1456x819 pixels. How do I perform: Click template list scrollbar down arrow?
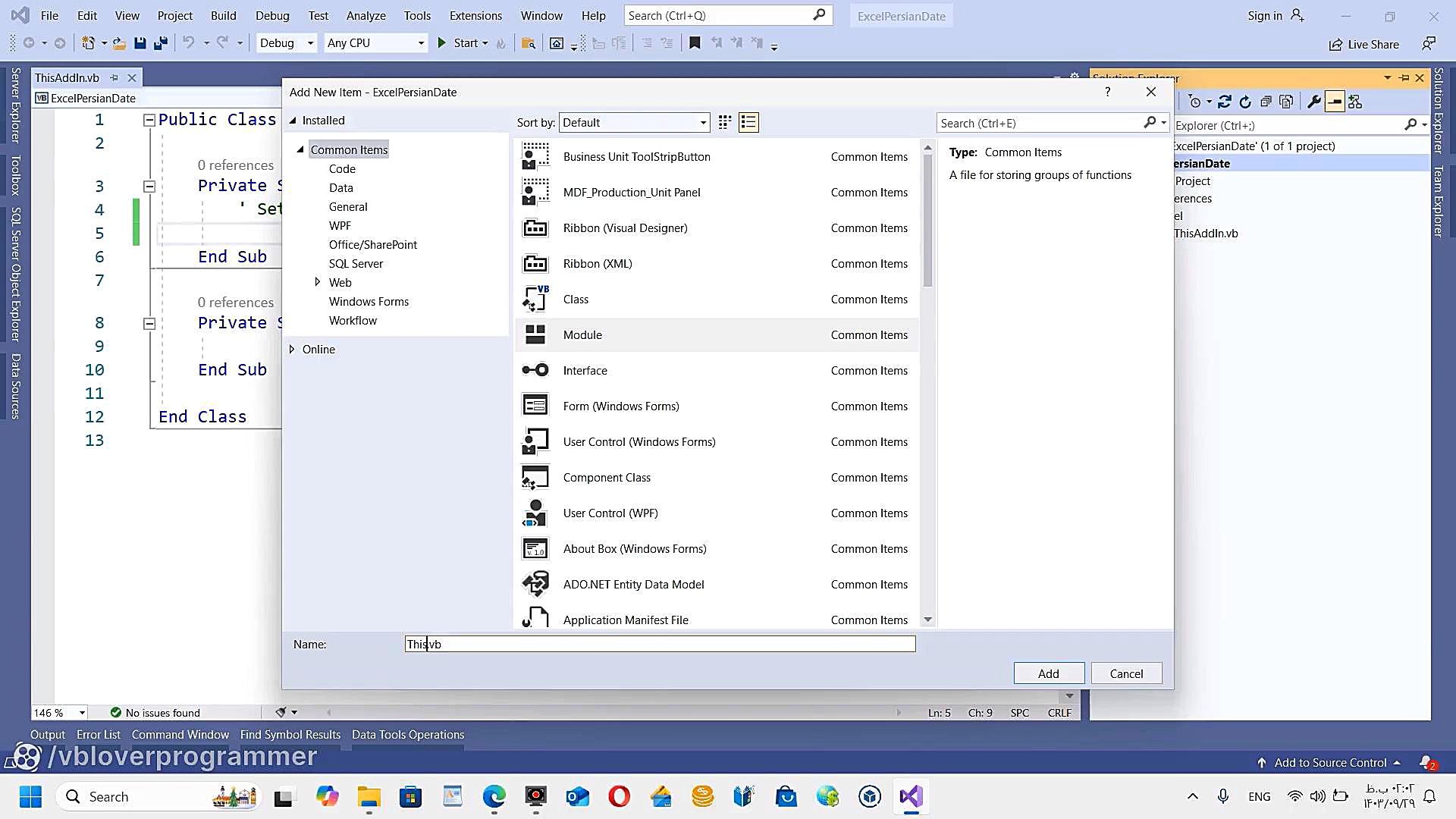[x=927, y=620]
